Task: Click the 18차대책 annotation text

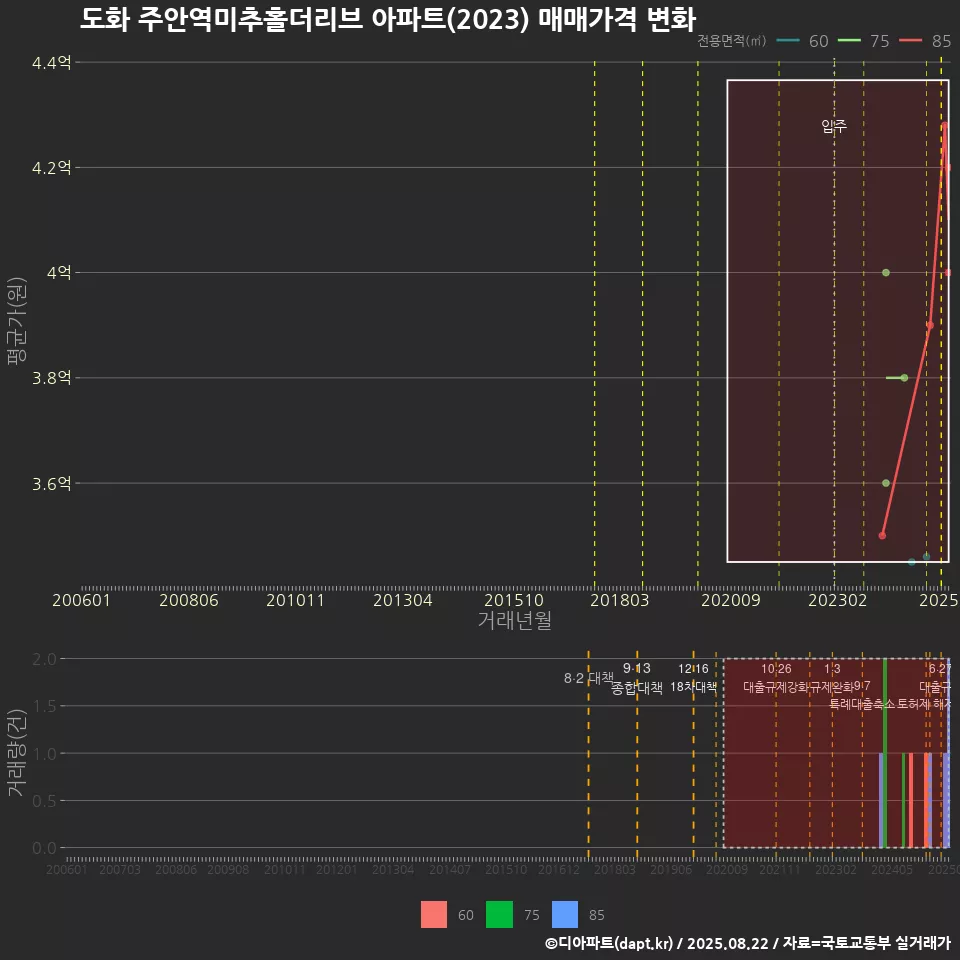Action: pyautogui.click(x=693, y=687)
